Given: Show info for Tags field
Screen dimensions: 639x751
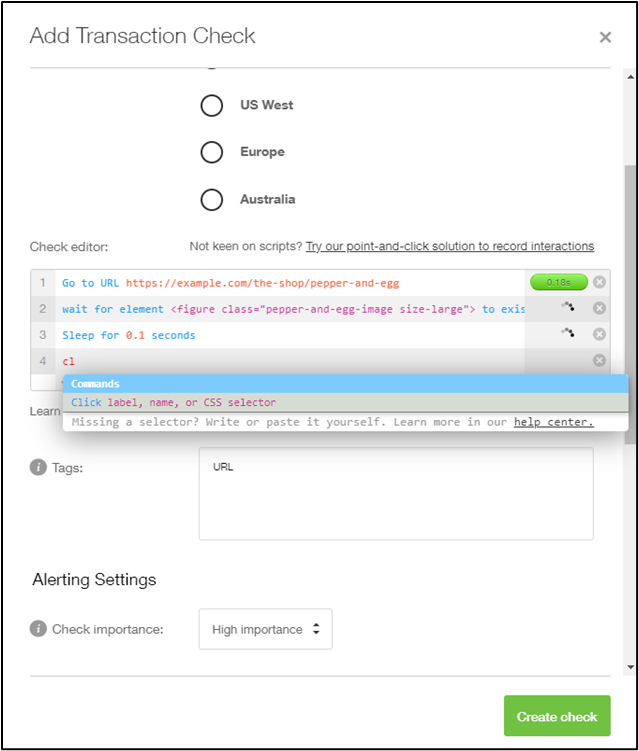Looking at the screenshot, I should coord(38,467).
